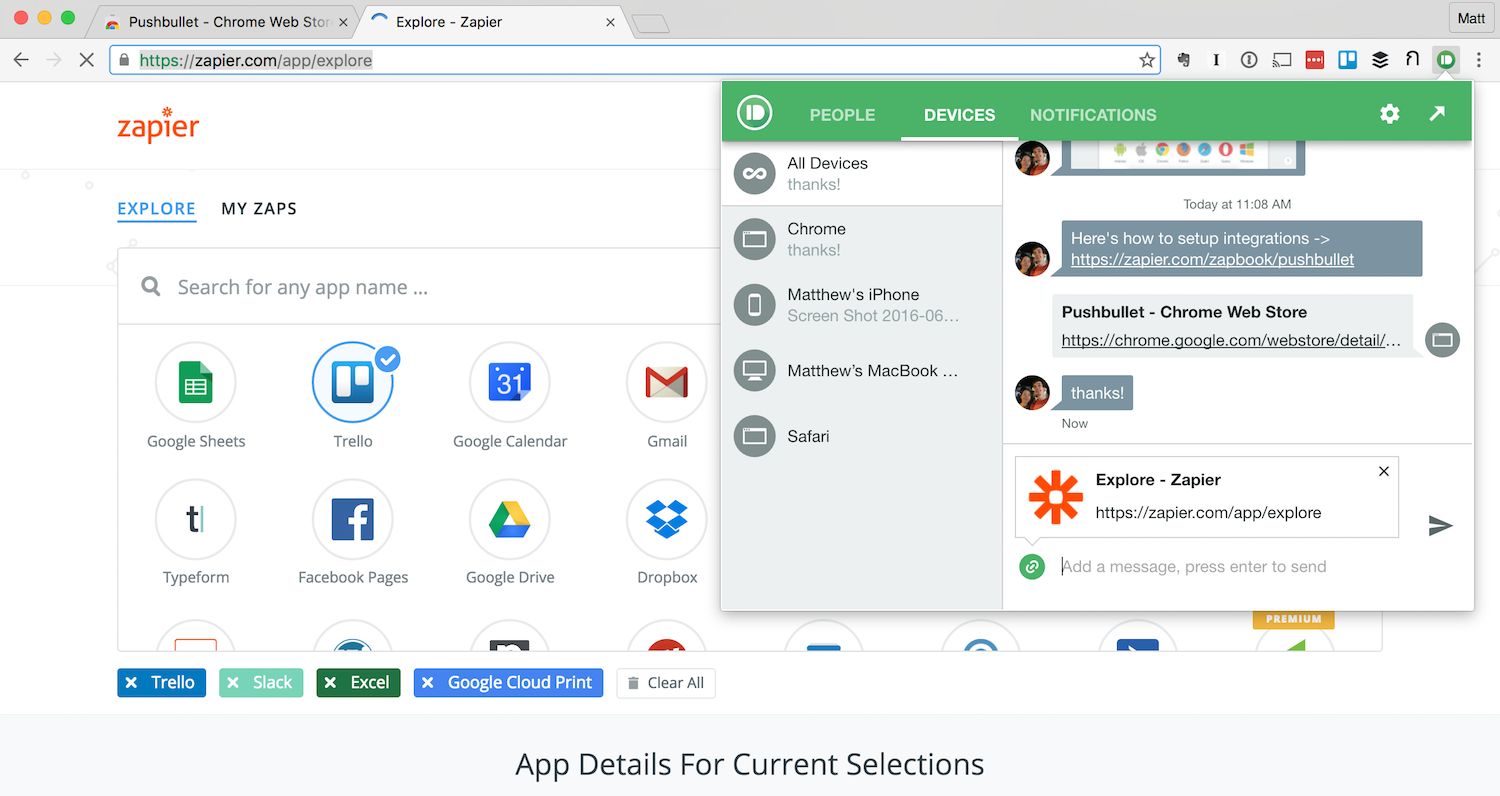The image size is (1500, 796).
Task: Send the push with paper plane icon
Action: 1440,525
